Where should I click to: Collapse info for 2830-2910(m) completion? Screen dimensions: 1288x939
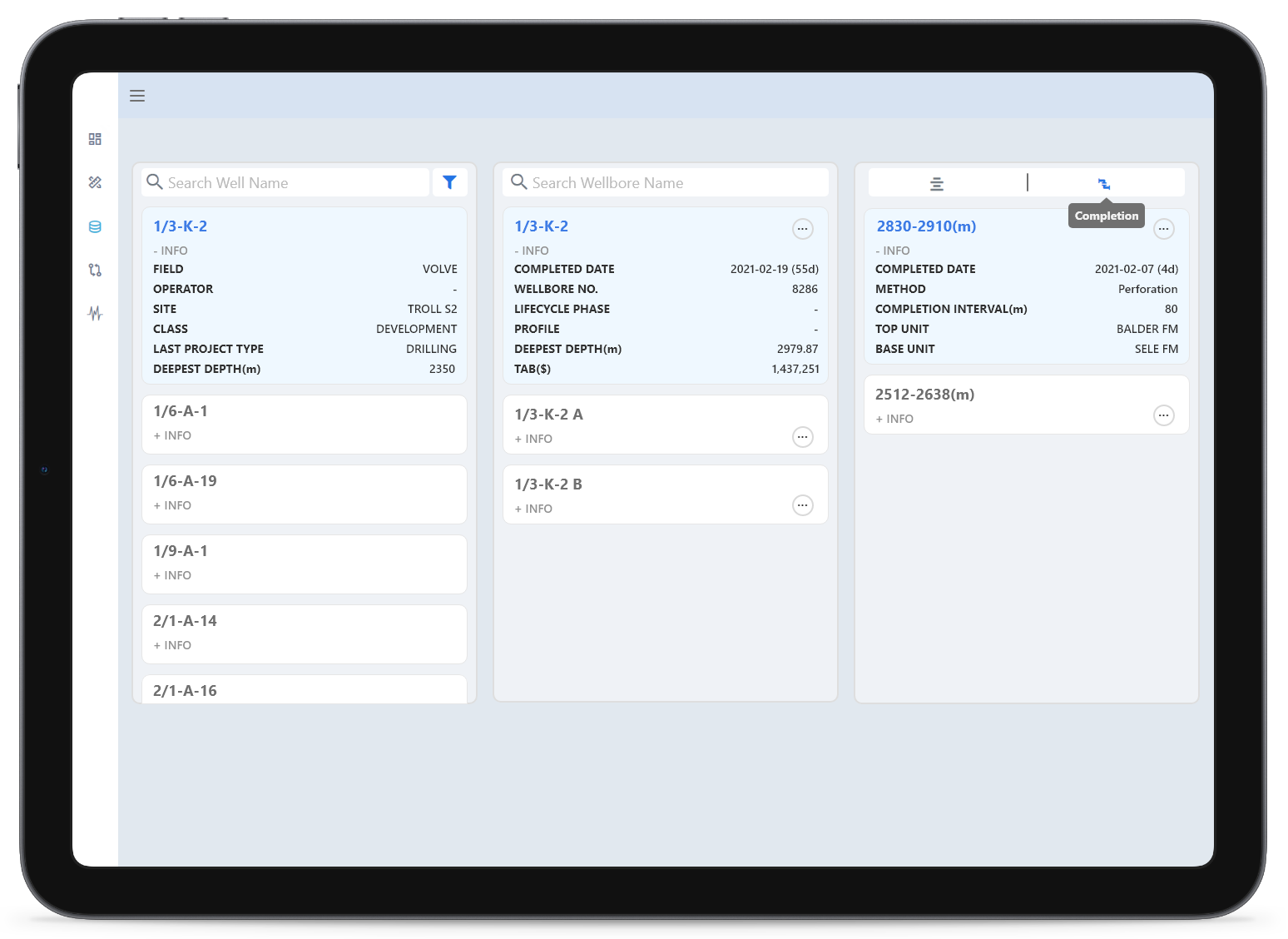(x=893, y=251)
